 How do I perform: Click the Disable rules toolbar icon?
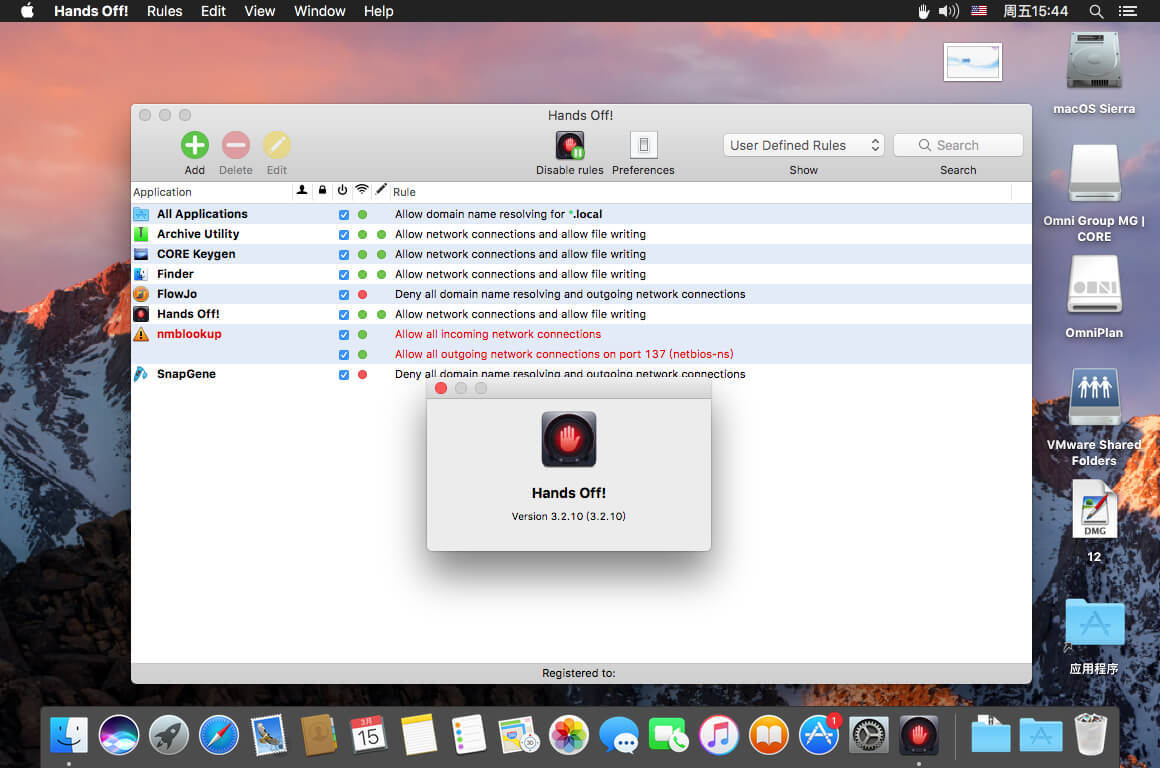pos(569,146)
